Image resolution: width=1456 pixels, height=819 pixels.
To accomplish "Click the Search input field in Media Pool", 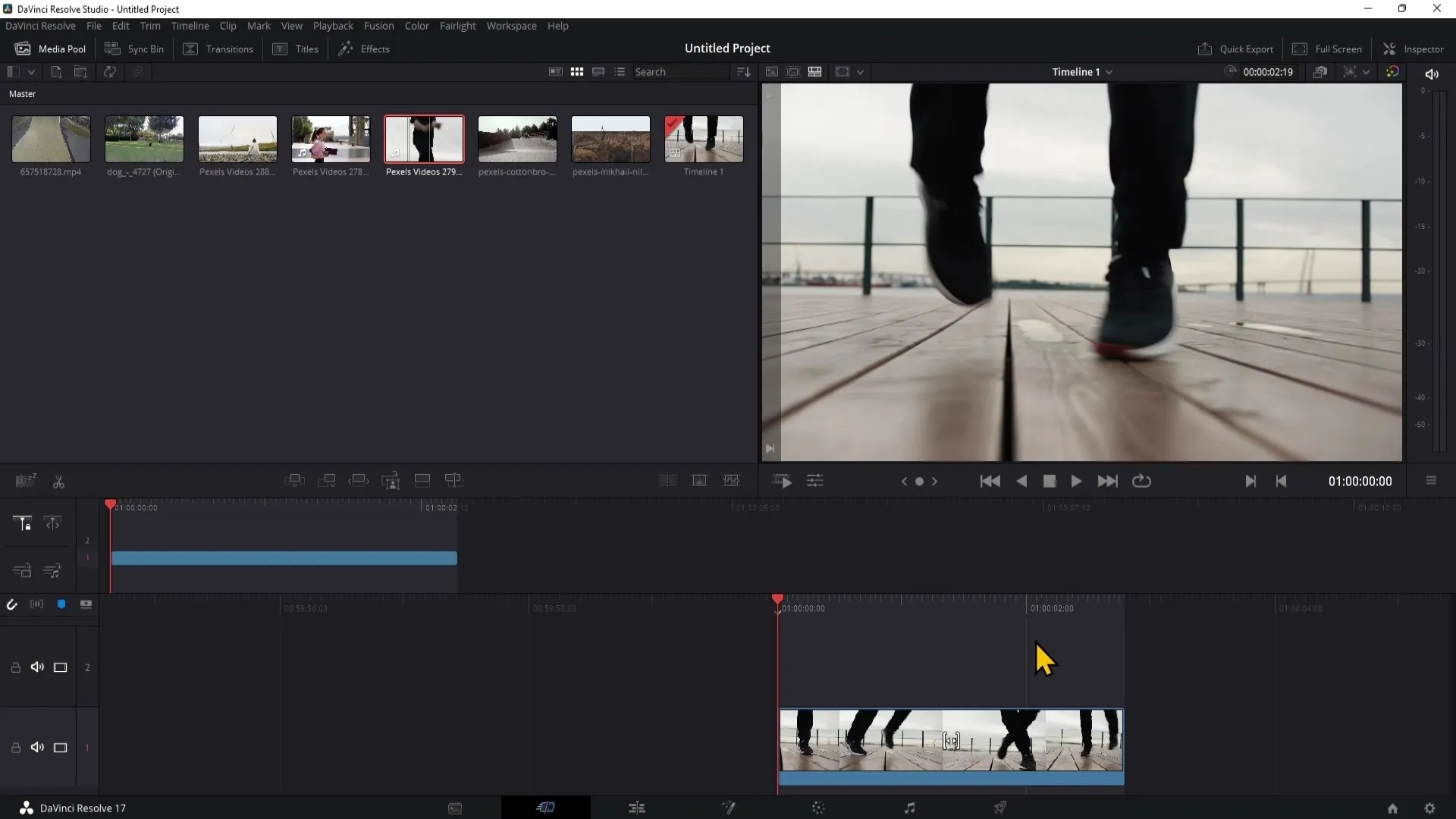I will click(683, 72).
